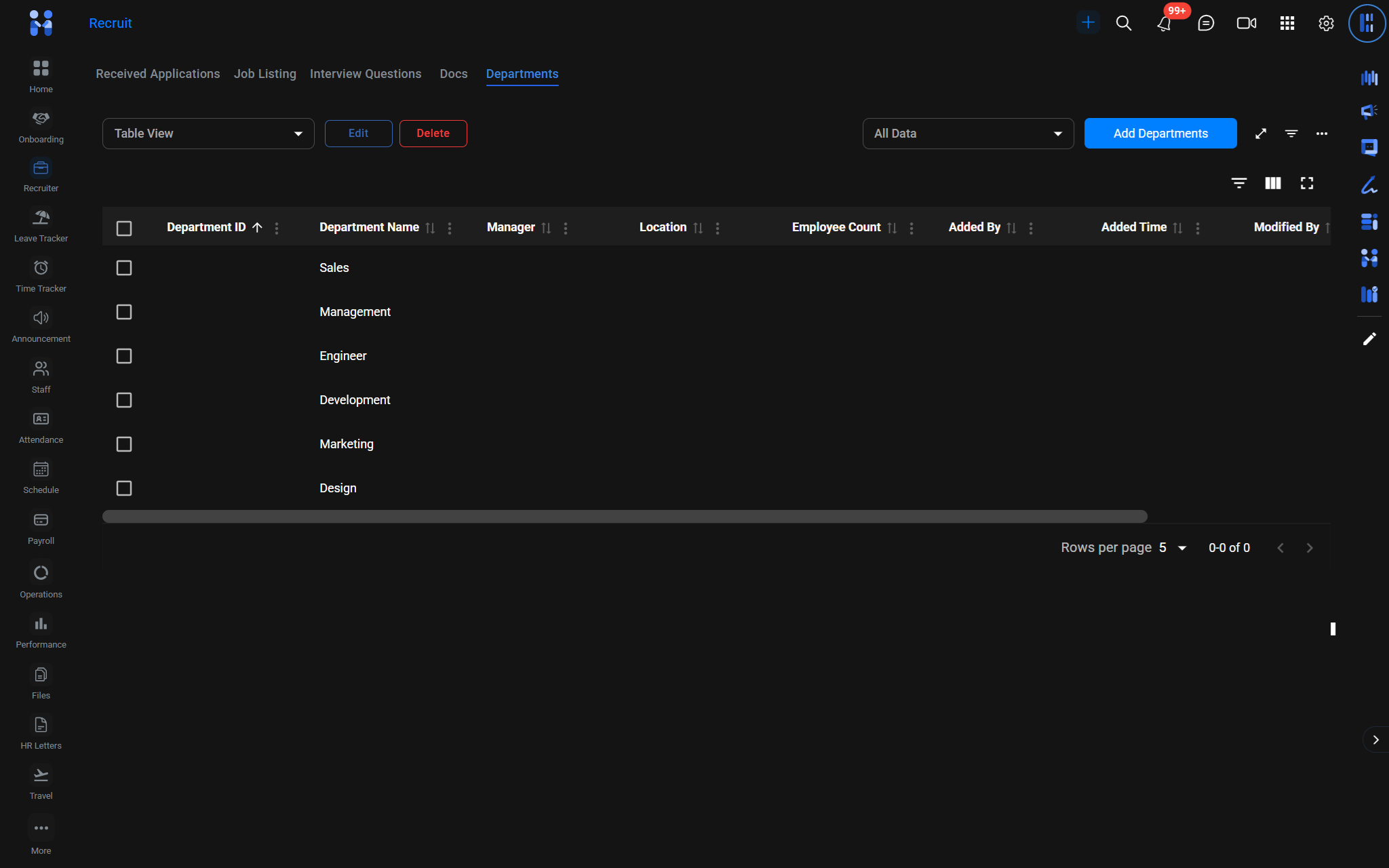1389x868 pixels.
Task: Open Rows per page dropdown
Action: 1173,548
